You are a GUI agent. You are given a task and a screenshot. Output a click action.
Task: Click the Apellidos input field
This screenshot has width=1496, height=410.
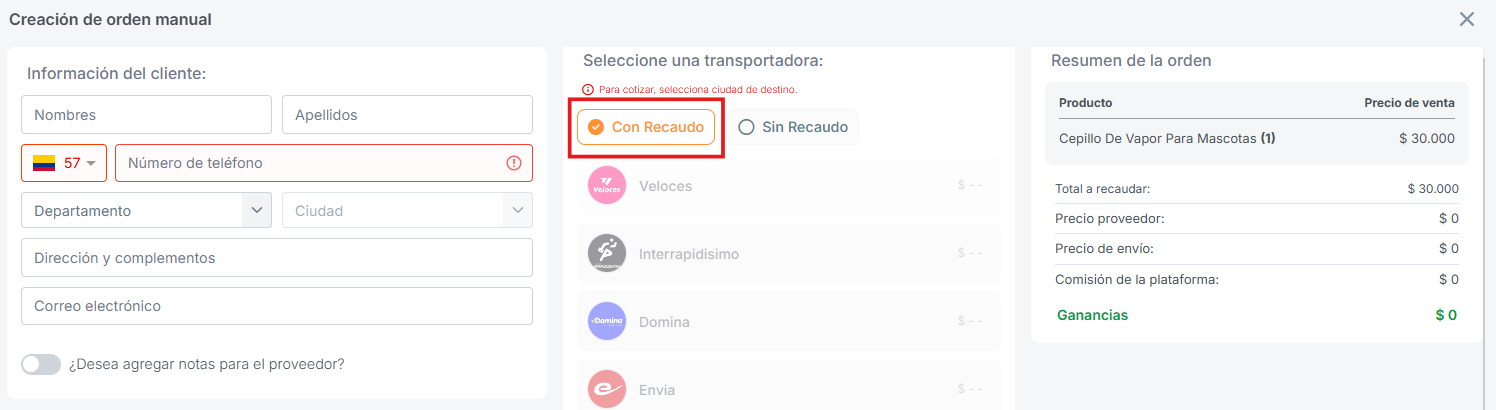[407, 115]
